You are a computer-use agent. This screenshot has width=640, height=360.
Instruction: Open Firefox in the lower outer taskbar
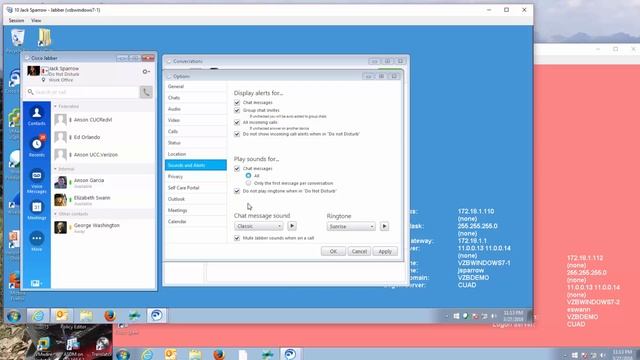[x=219, y=354]
